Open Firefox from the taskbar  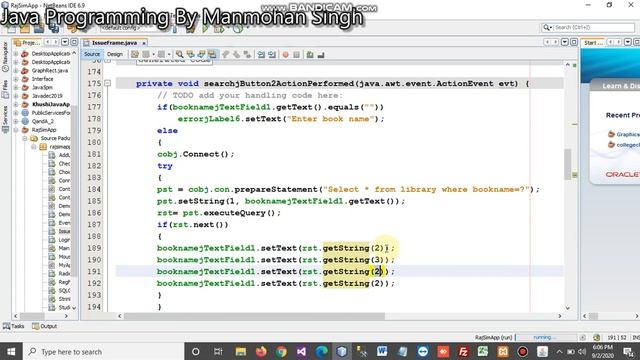(x=261, y=351)
